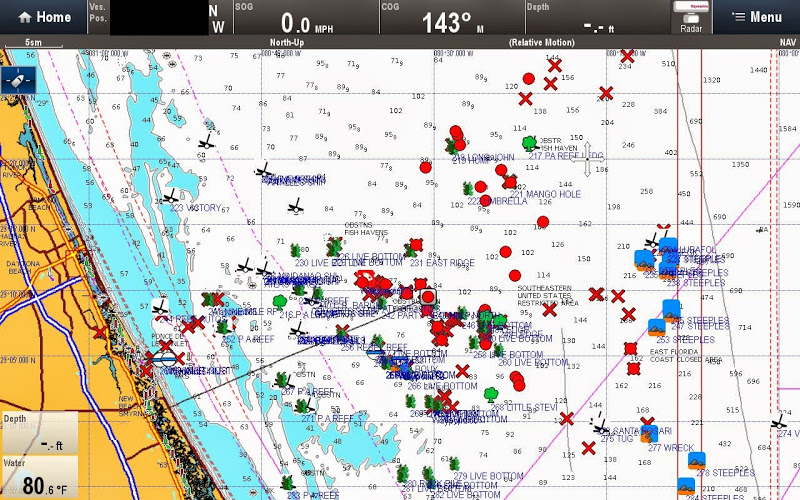Select the red circle waypoint near depth 120
The height and width of the screenshot is (500, 800).
click(x=529, y=79)
